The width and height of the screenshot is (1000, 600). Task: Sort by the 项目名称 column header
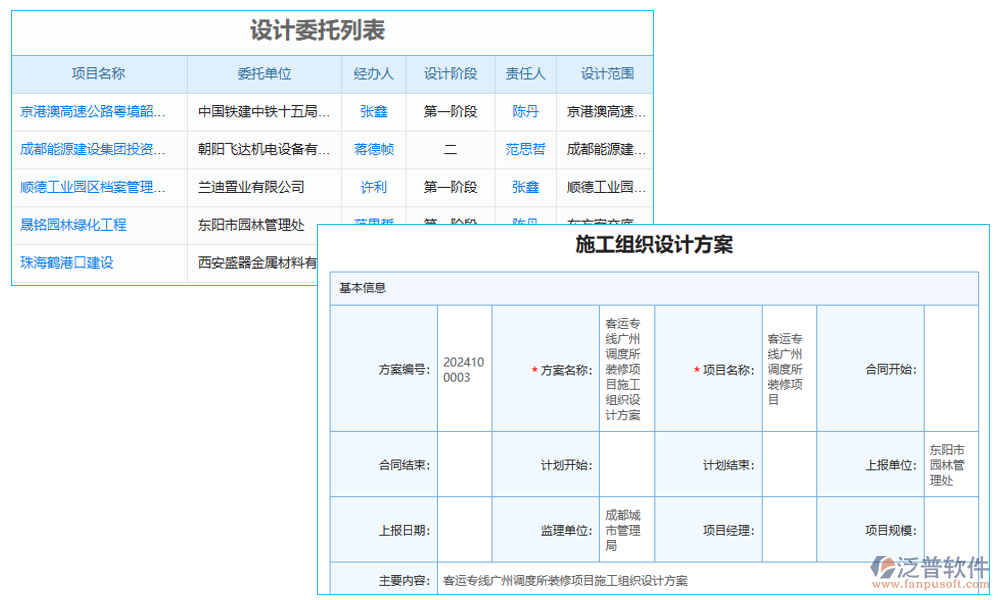(x=97, y=73)
